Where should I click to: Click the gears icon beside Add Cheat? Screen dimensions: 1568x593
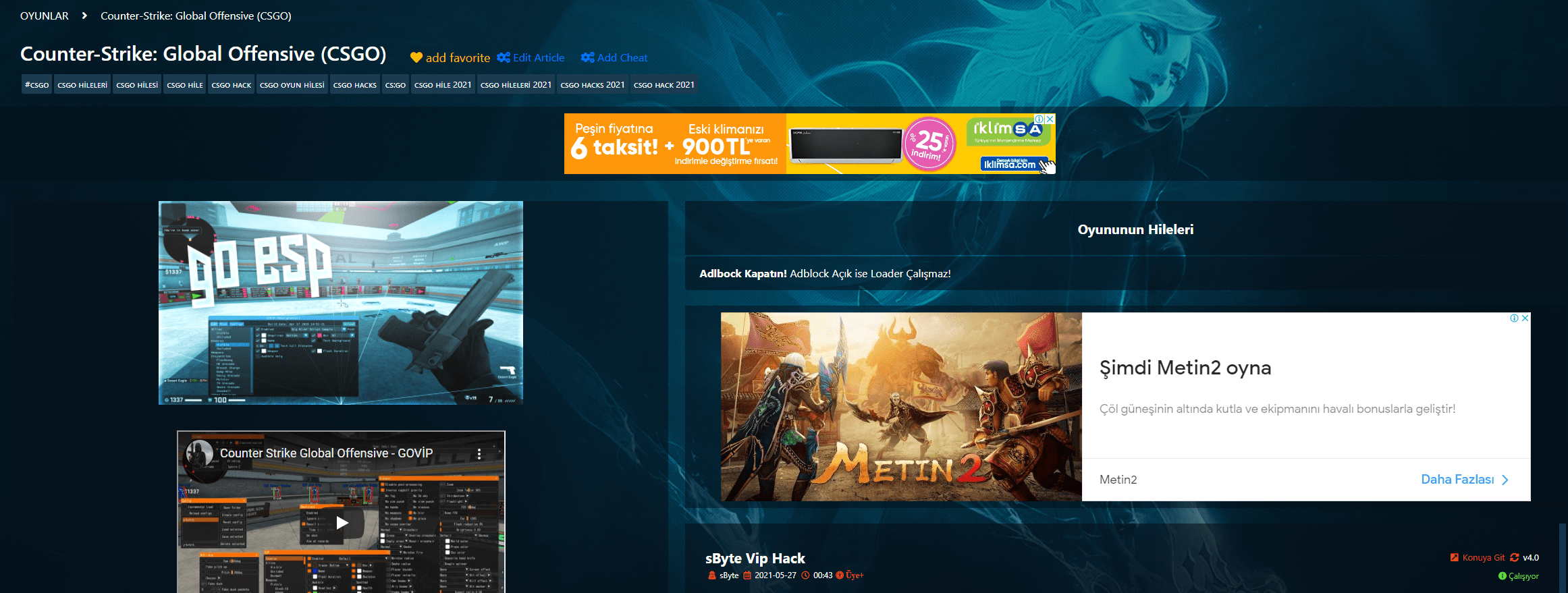click(588, 57)
